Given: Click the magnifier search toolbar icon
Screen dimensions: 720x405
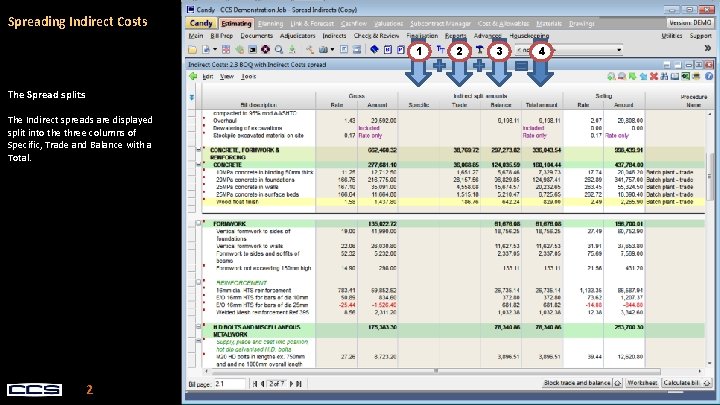Looking at the screenshot, I should (279, 50).
